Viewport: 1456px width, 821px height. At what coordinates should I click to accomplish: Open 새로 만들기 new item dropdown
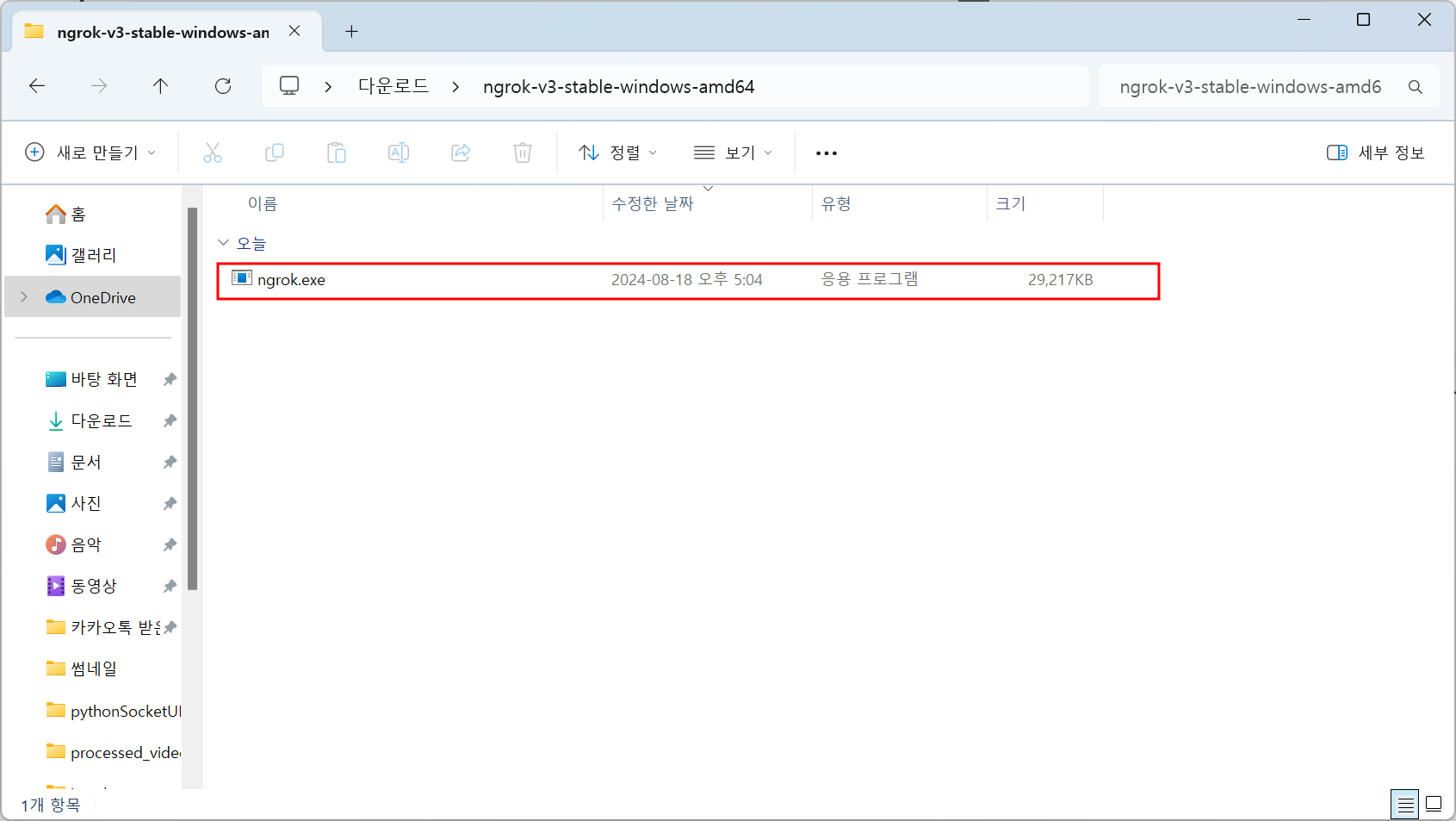(90, 152)
